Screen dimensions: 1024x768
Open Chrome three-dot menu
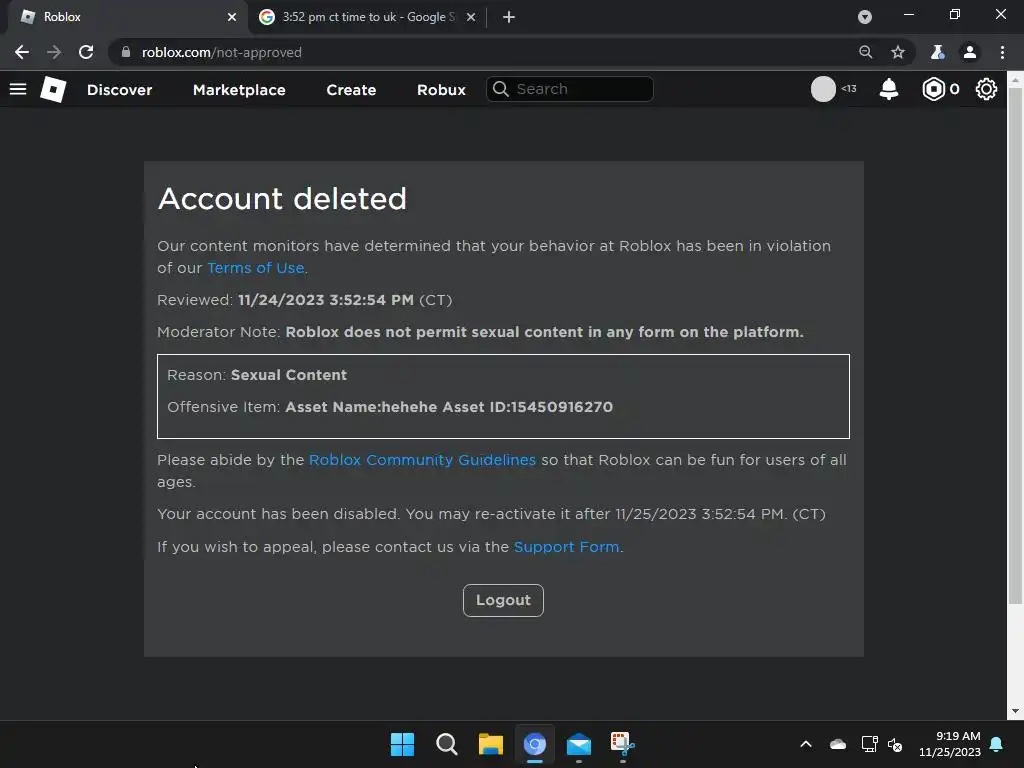(x=1002, y=52)
